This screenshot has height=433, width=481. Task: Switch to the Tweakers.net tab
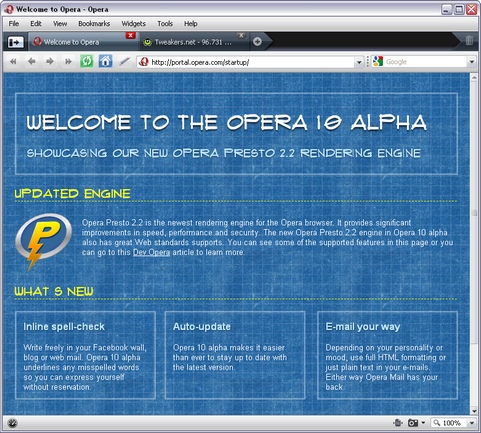coord(193,42)
